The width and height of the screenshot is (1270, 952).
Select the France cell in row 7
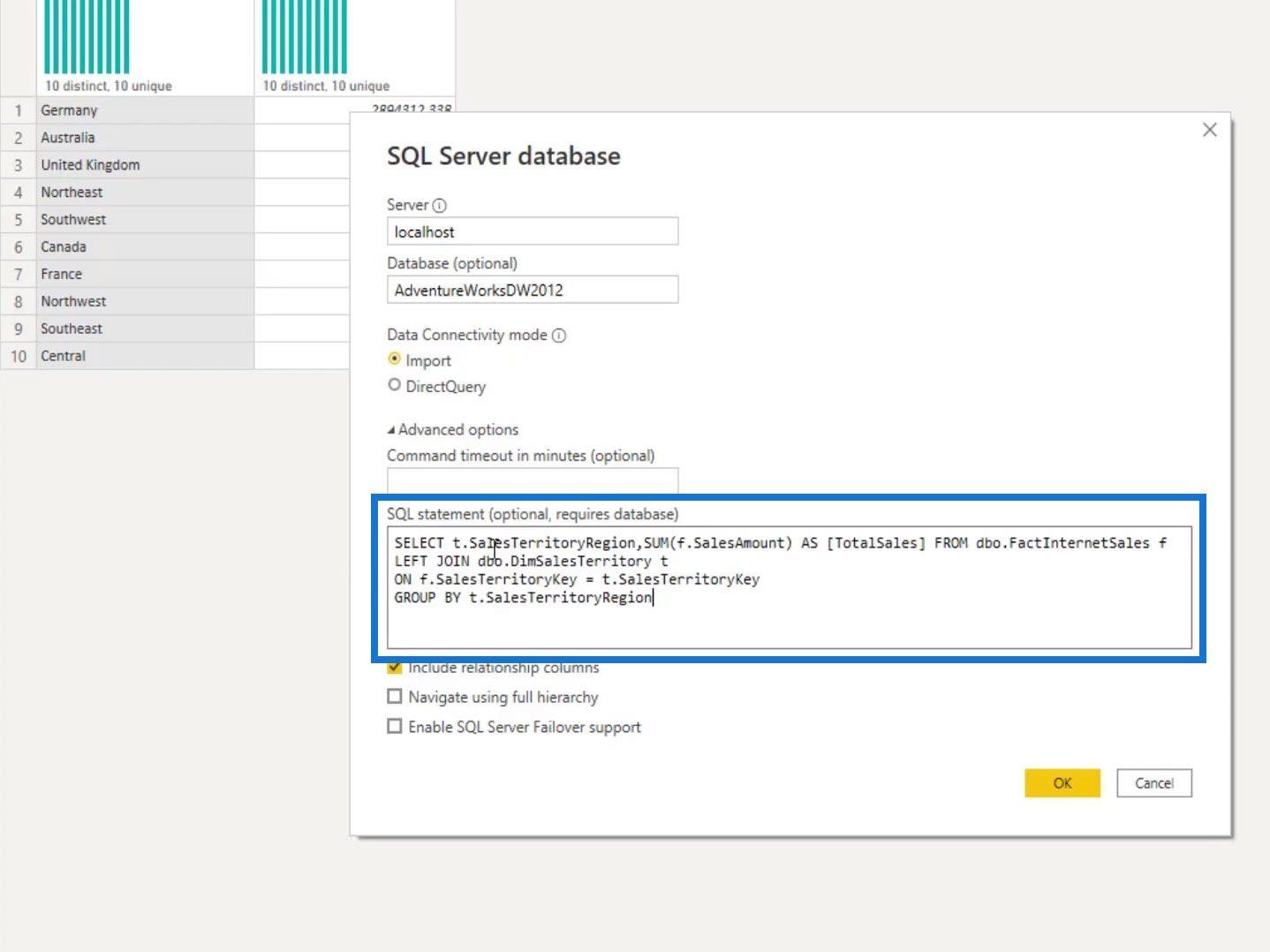tap(145, 275)
